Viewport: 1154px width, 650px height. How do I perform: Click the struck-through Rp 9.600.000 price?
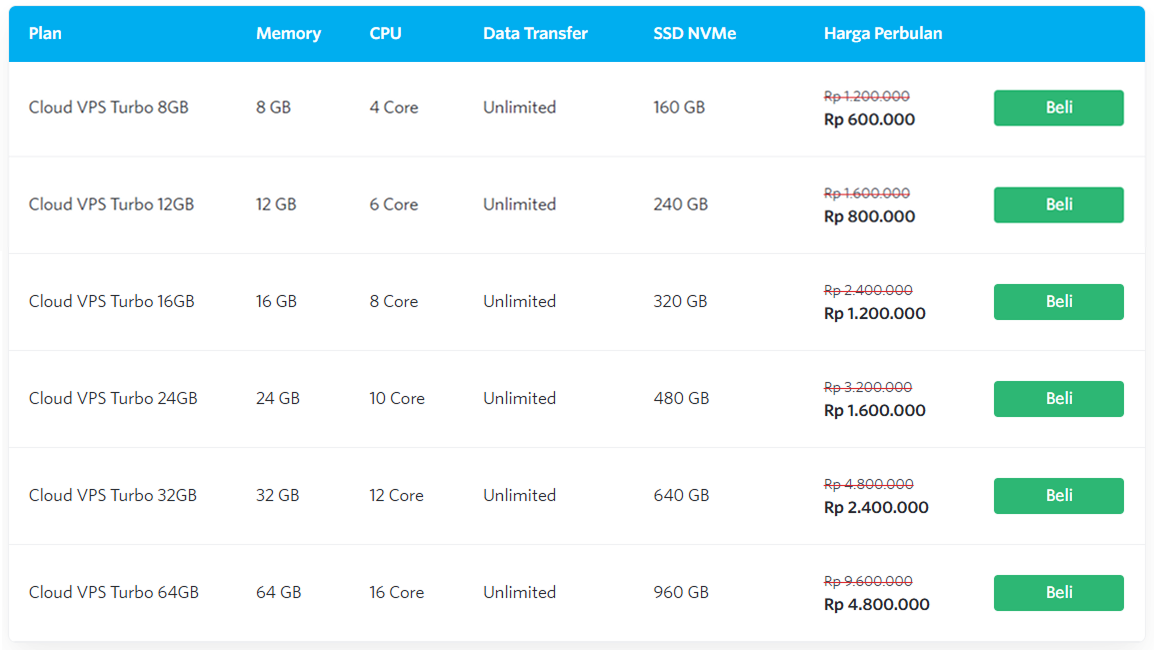[867, 581]
